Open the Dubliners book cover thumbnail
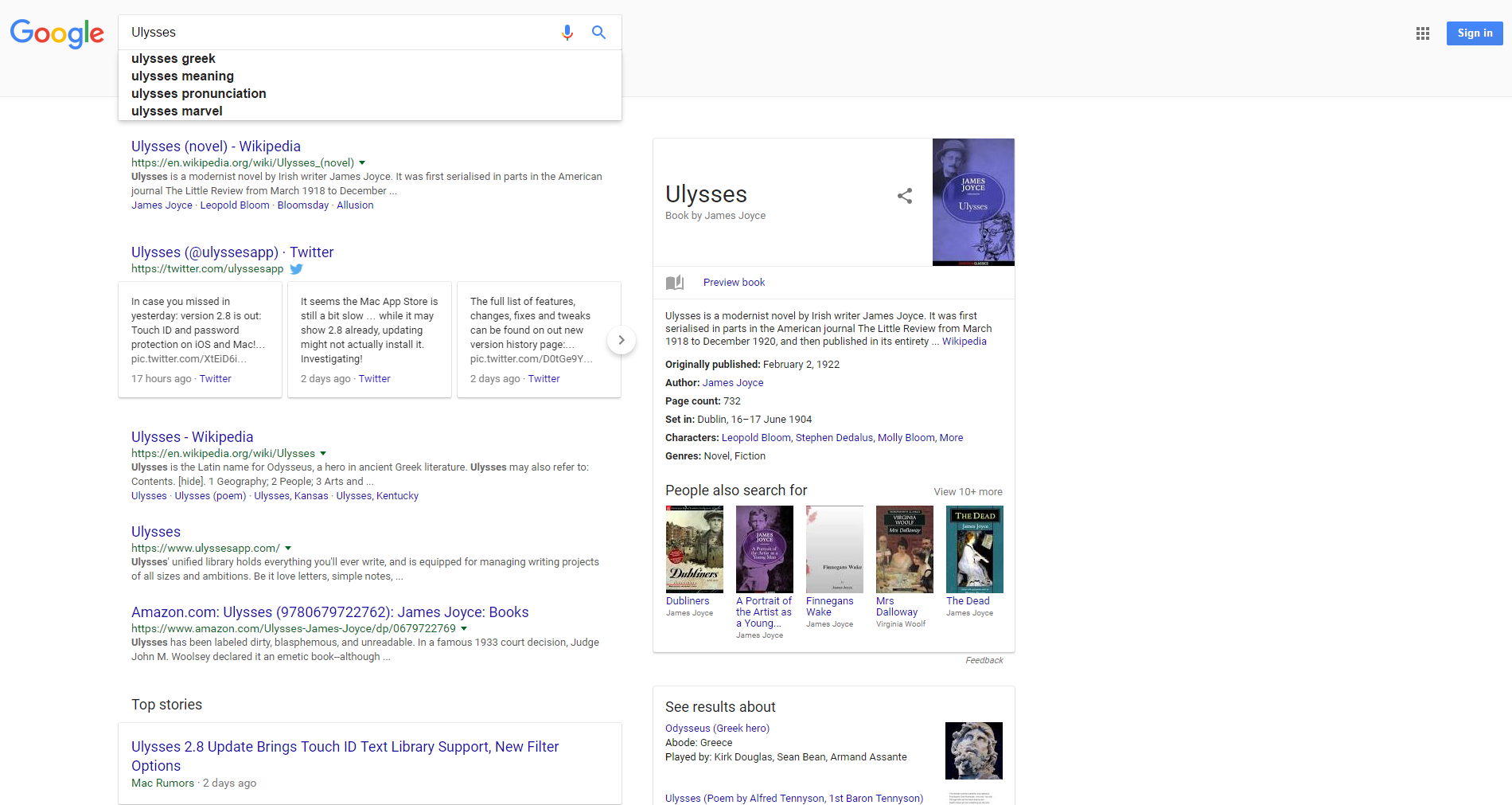 click(695, 549)
